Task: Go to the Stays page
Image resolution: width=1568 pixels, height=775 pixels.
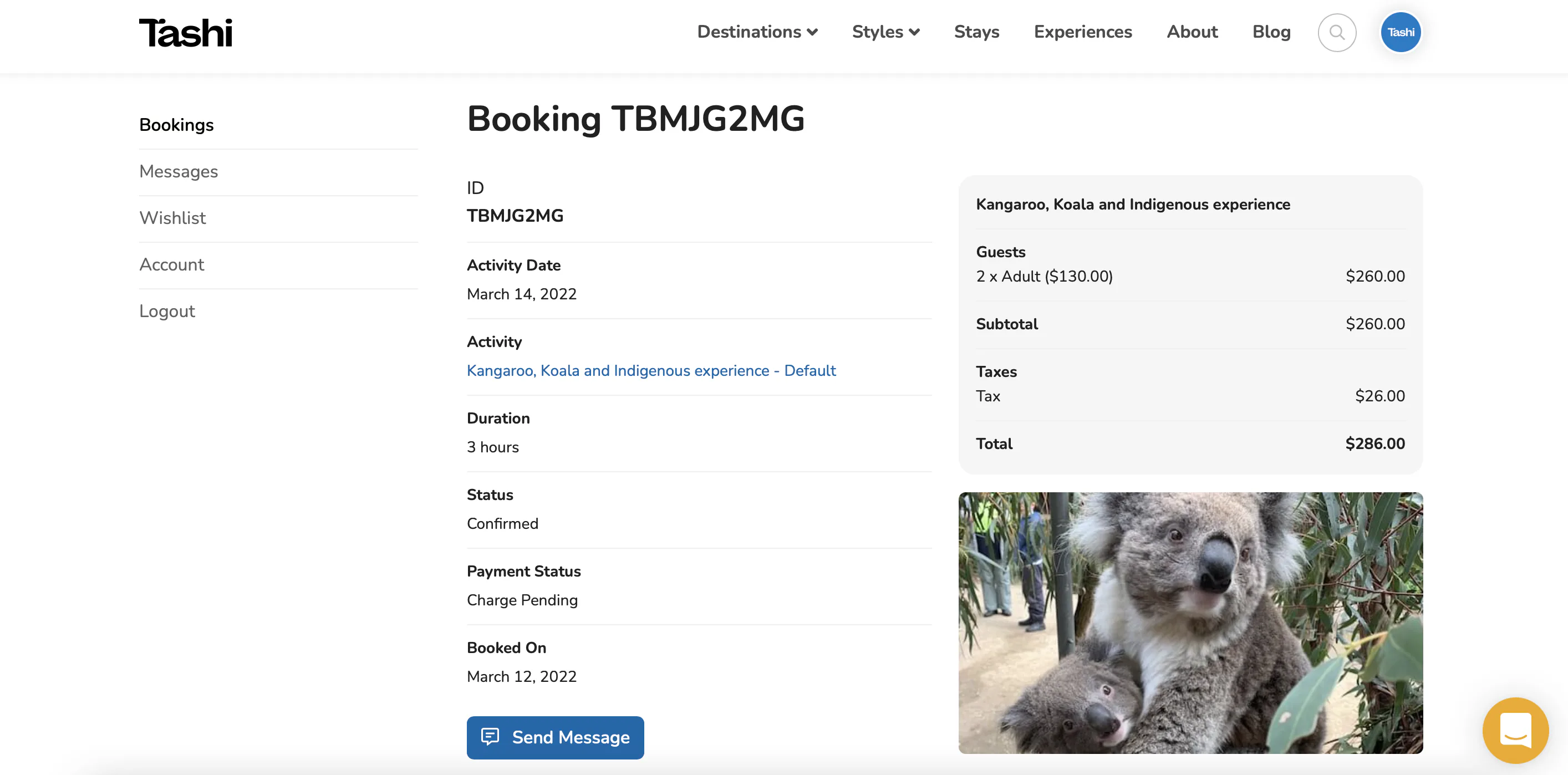Action: click(976, 32)
